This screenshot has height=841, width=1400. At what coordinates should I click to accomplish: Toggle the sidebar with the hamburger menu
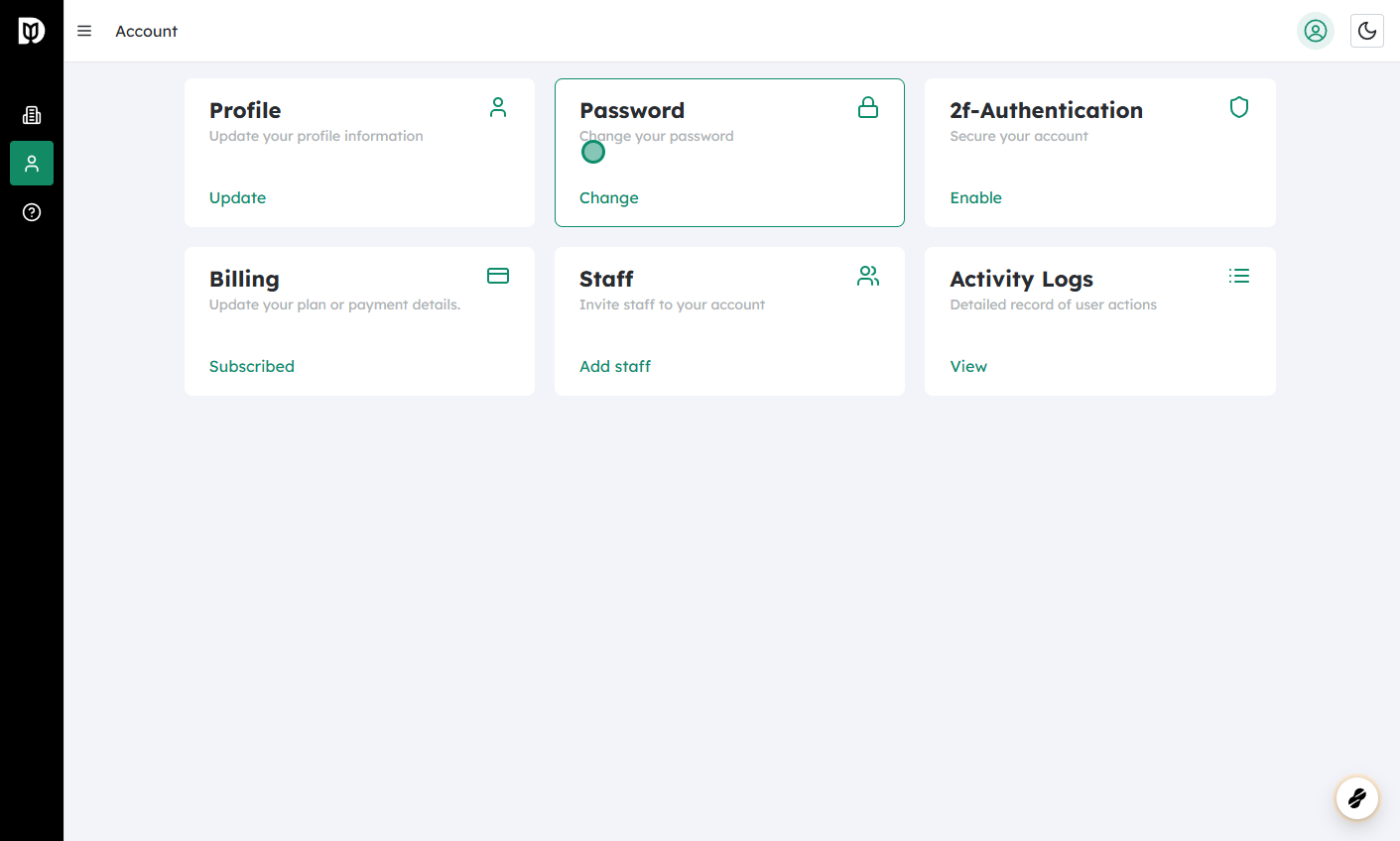point(84,31)
